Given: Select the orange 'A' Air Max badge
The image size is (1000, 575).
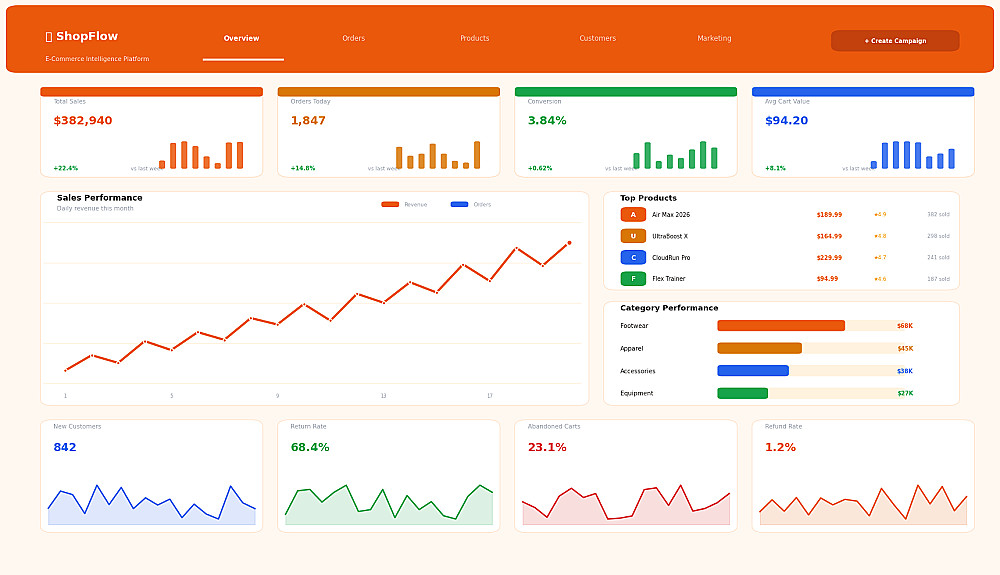Looking at the screenshot, I should pos(633,215).
